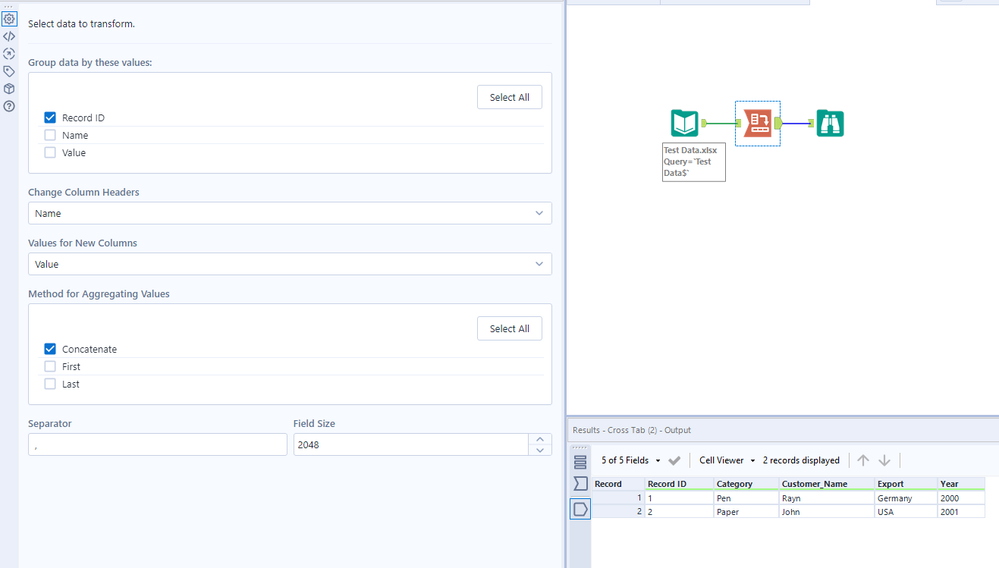Click the Category column header
This screenshot has width=999, height=568.
point(746,484)
